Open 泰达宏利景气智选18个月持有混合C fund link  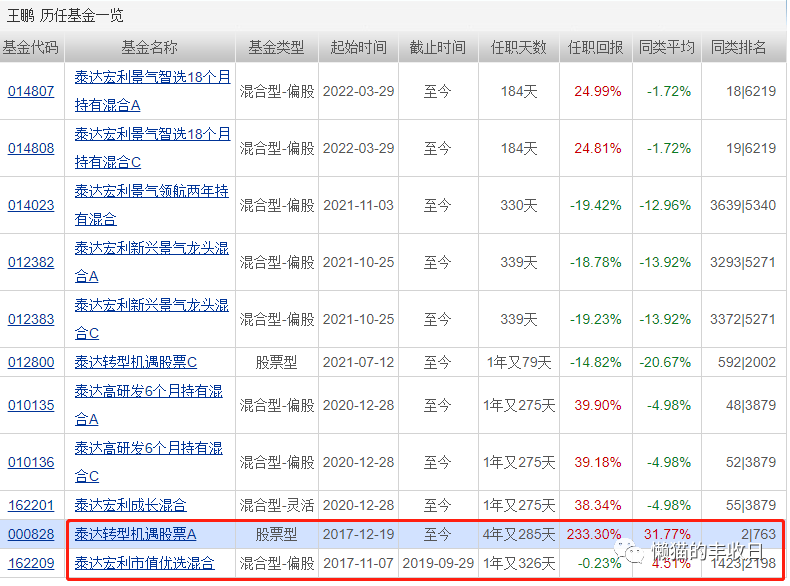(x=152, y=148)
